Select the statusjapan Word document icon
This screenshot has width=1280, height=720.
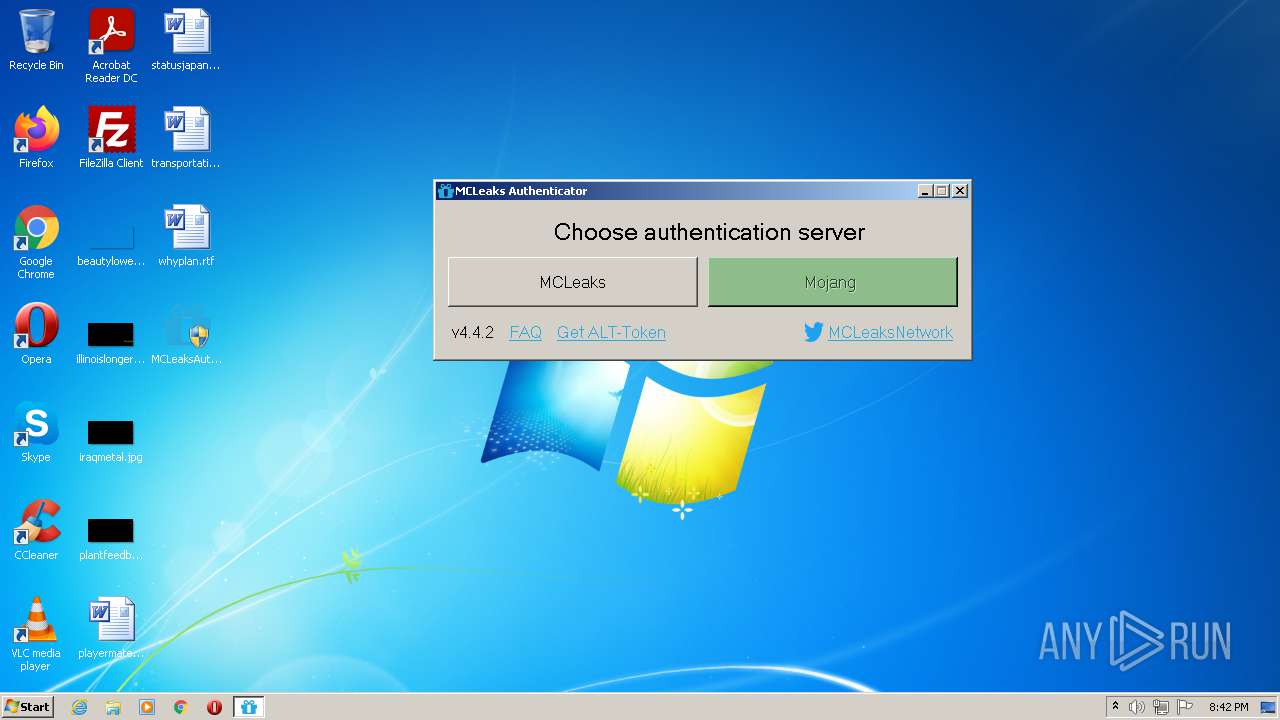186,40
